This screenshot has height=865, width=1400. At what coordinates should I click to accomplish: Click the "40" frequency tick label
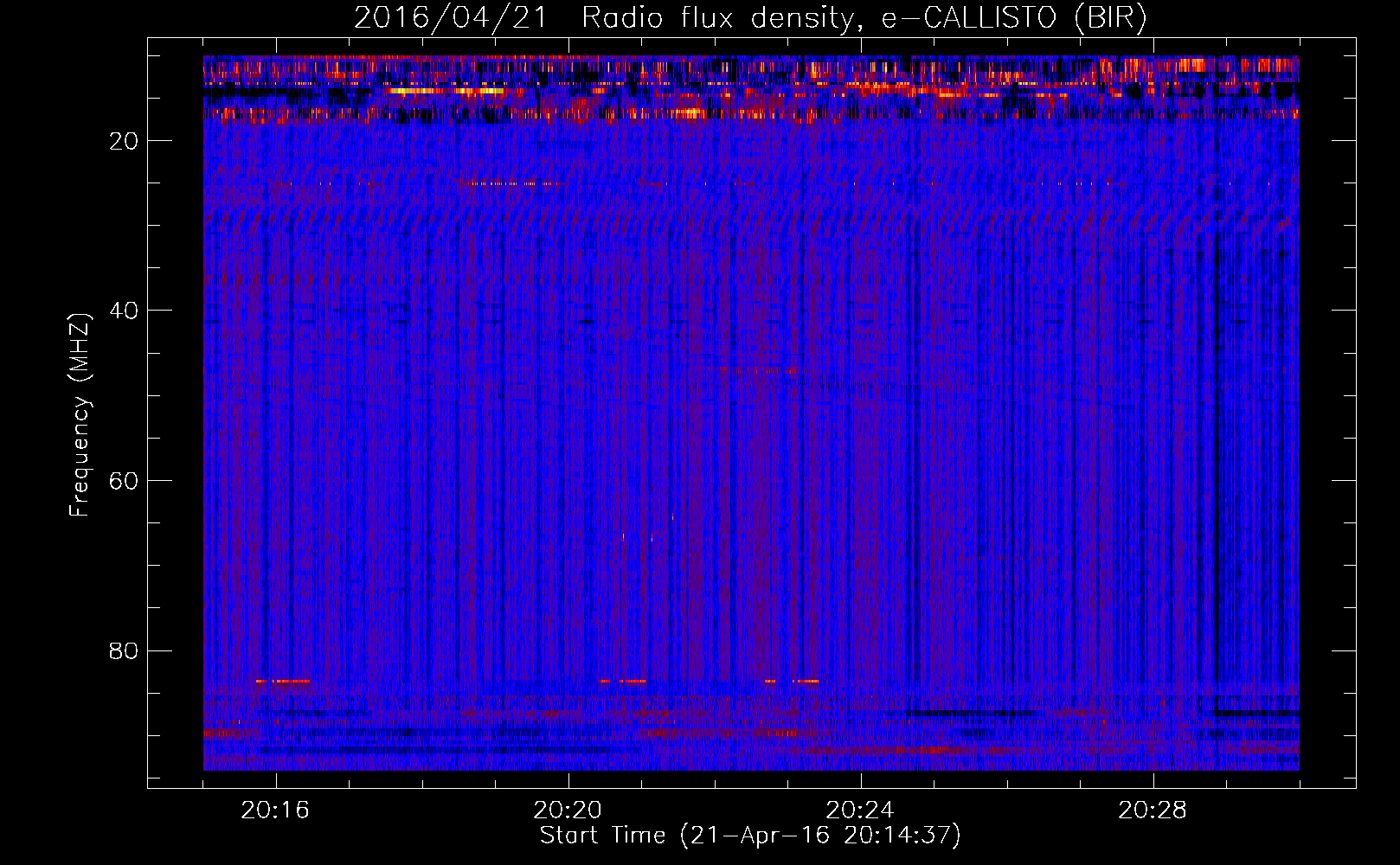coord(125,311)
